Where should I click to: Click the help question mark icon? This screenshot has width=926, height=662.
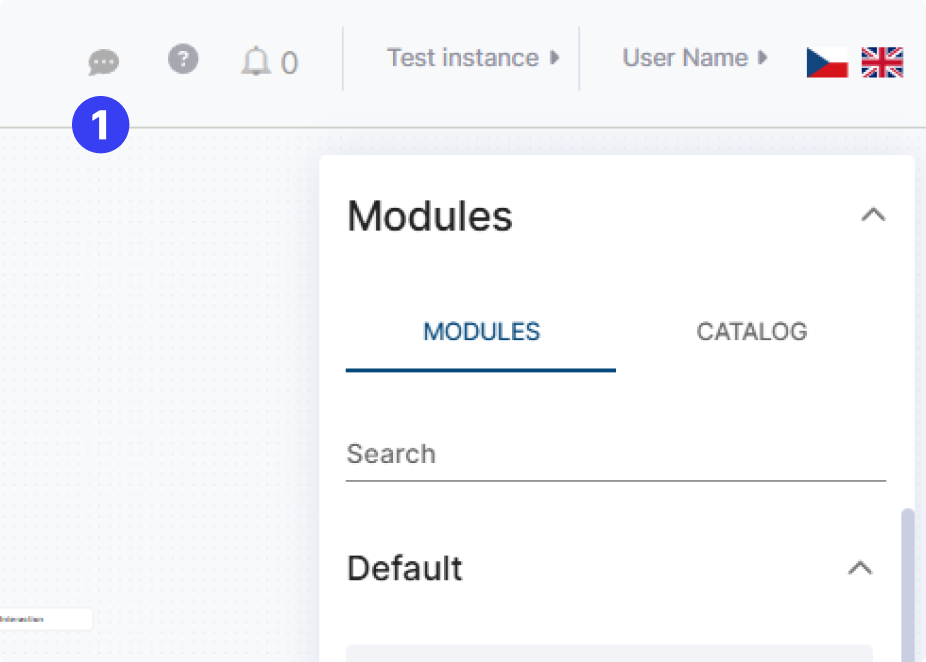click(183, 60)
